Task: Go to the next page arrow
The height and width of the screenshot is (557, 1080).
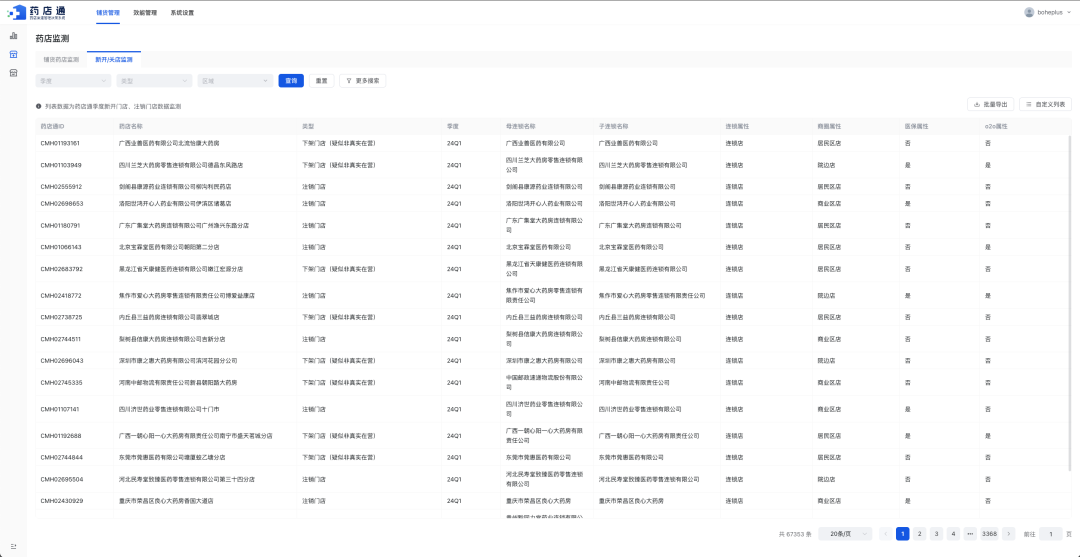Action: tap(1009, 534)
